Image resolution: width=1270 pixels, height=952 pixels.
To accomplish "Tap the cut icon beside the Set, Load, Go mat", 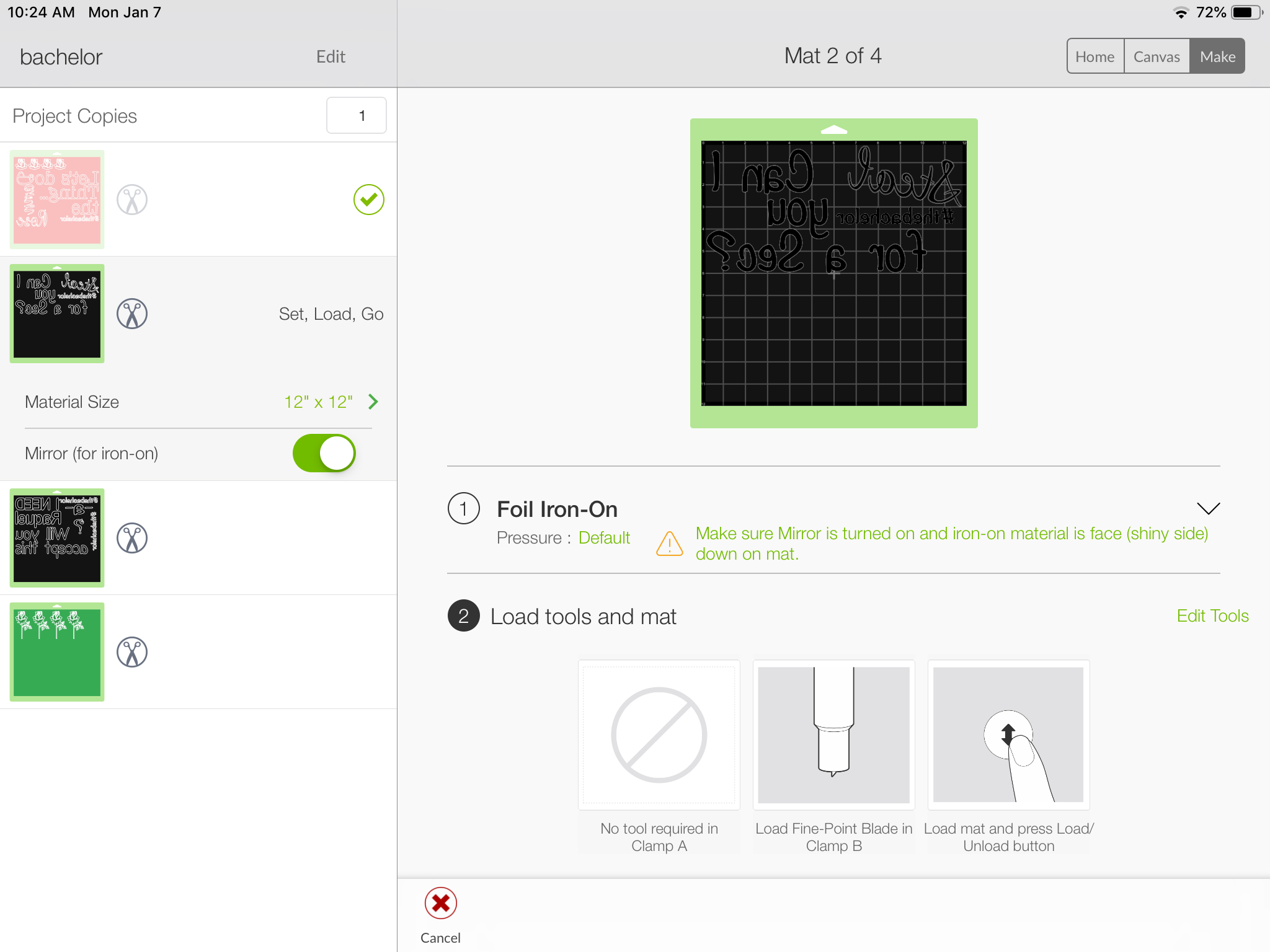I will [132, 314].
